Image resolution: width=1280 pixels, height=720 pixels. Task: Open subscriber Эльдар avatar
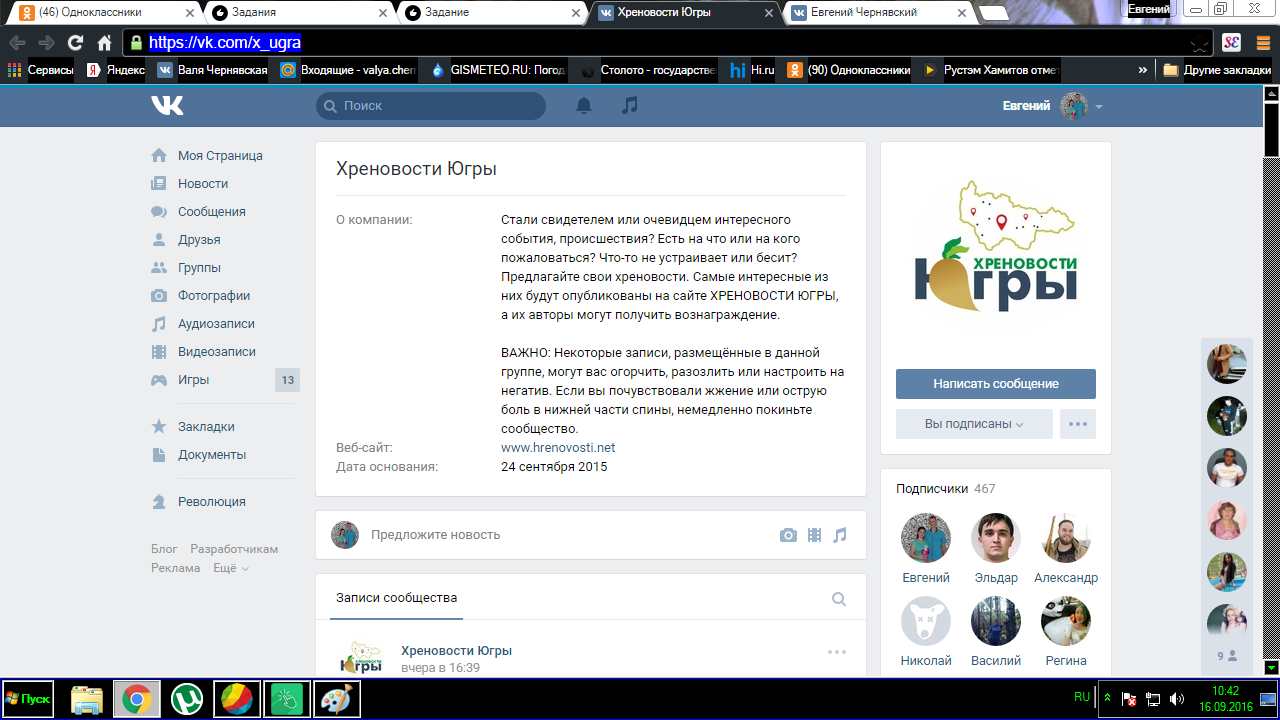(996, 538)
